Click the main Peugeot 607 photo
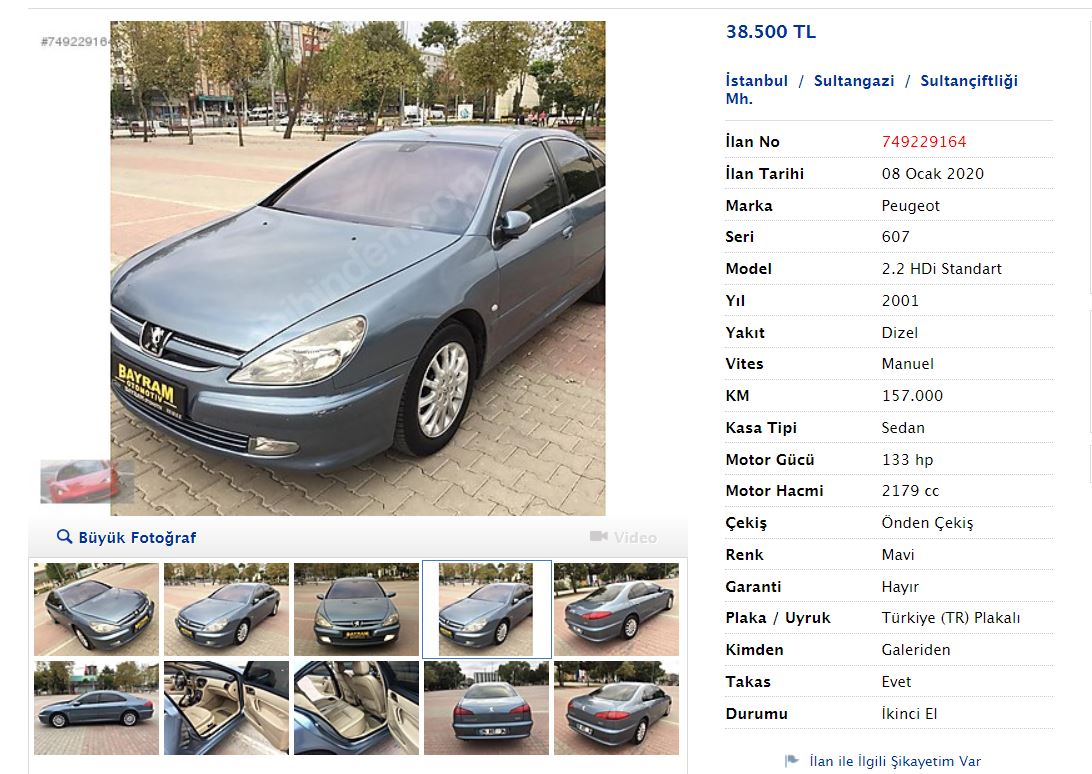The image size is (1092, 774). pyautogui.click(x=358, y=268)
